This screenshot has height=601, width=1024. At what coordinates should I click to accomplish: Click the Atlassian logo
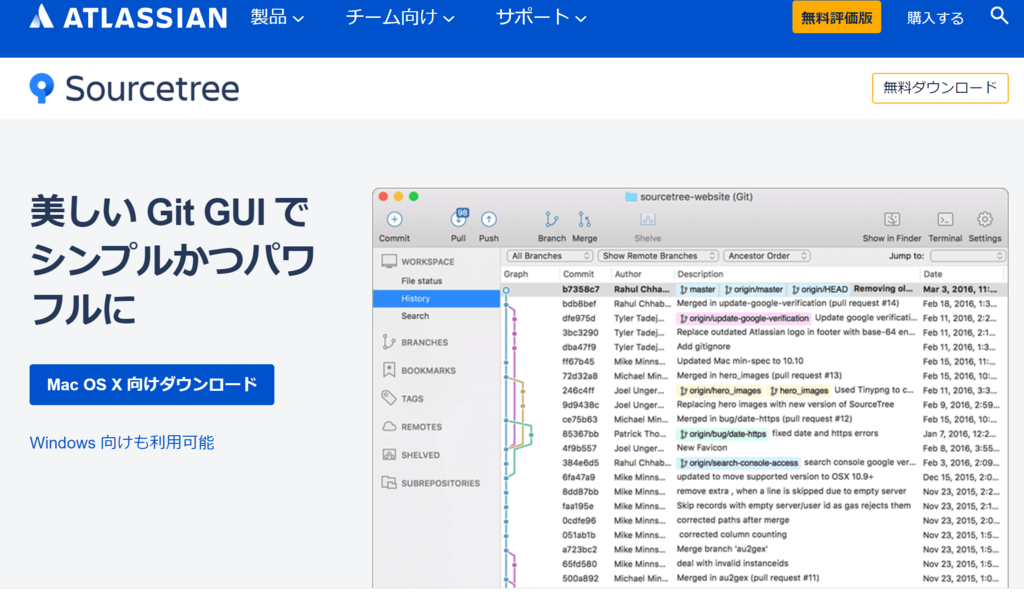coord(129,17)
